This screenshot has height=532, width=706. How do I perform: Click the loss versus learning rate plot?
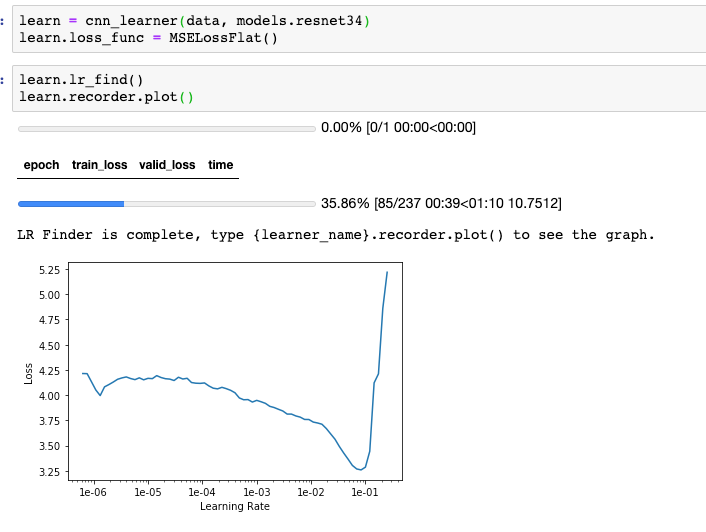(x=235, y=372)
